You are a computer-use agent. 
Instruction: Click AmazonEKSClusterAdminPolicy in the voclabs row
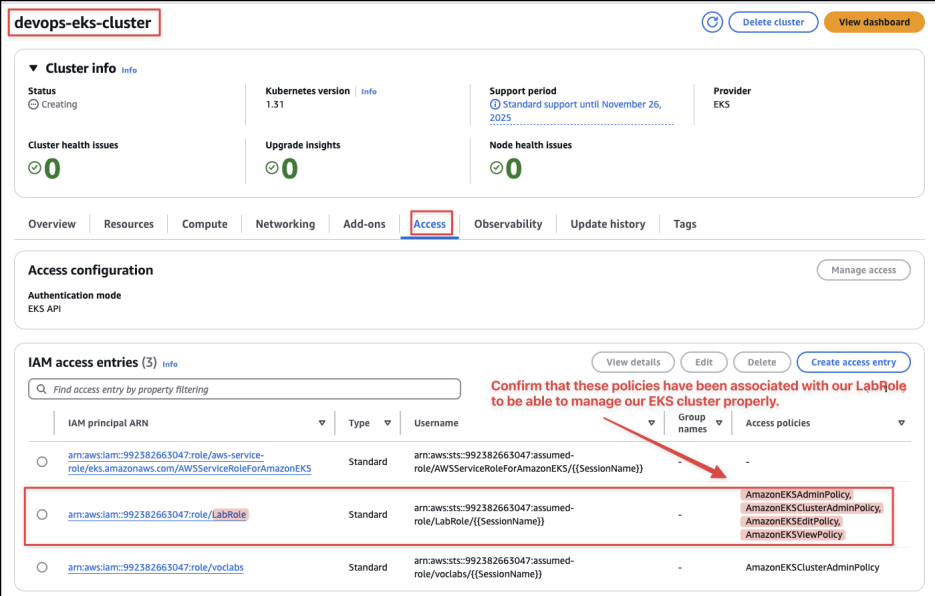(x=812, y=567)
